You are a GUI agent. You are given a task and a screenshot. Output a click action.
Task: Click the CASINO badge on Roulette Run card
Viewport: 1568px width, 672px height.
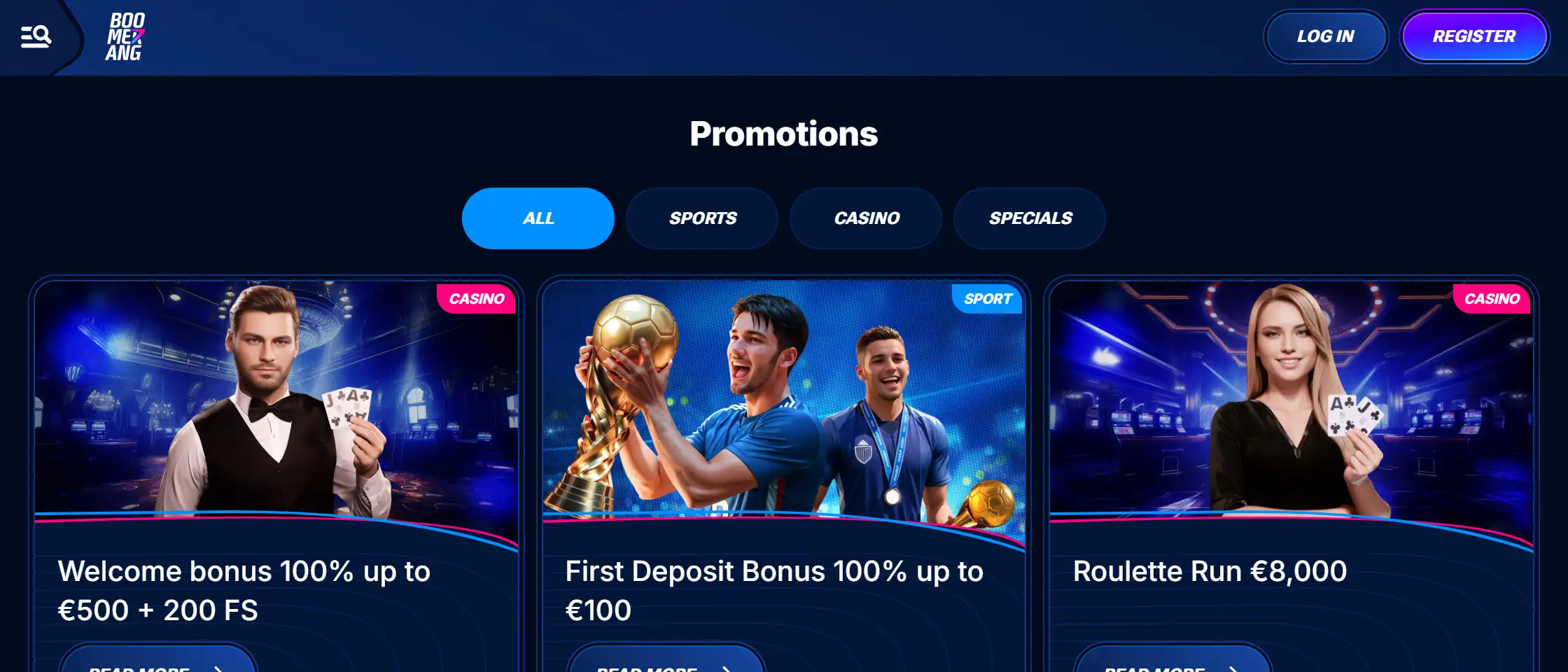coord(1492,299)
